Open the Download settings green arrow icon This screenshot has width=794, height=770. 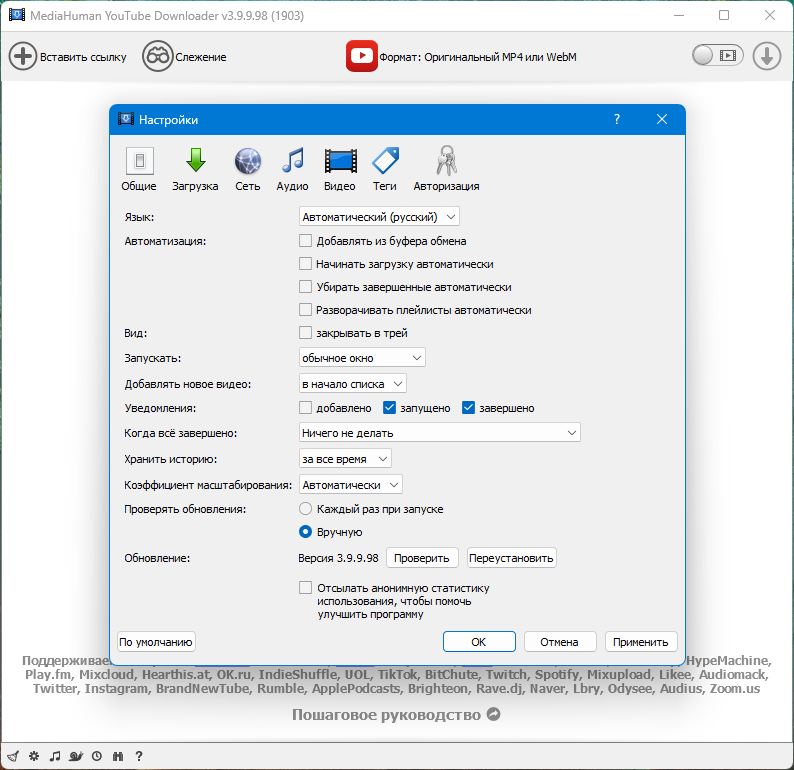point(195,160)
